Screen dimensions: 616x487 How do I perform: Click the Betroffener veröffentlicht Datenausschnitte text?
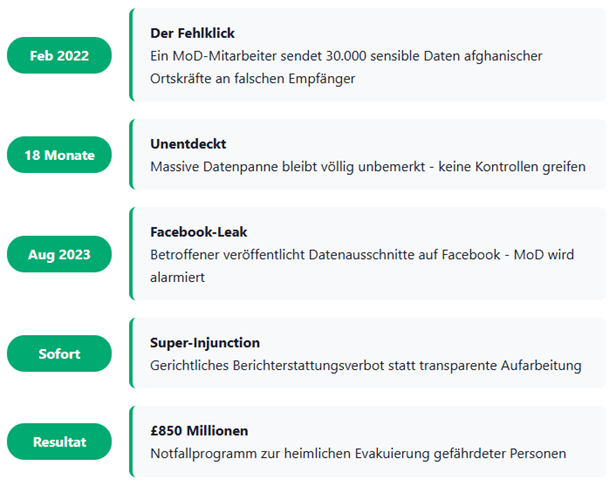click(362, 266)
